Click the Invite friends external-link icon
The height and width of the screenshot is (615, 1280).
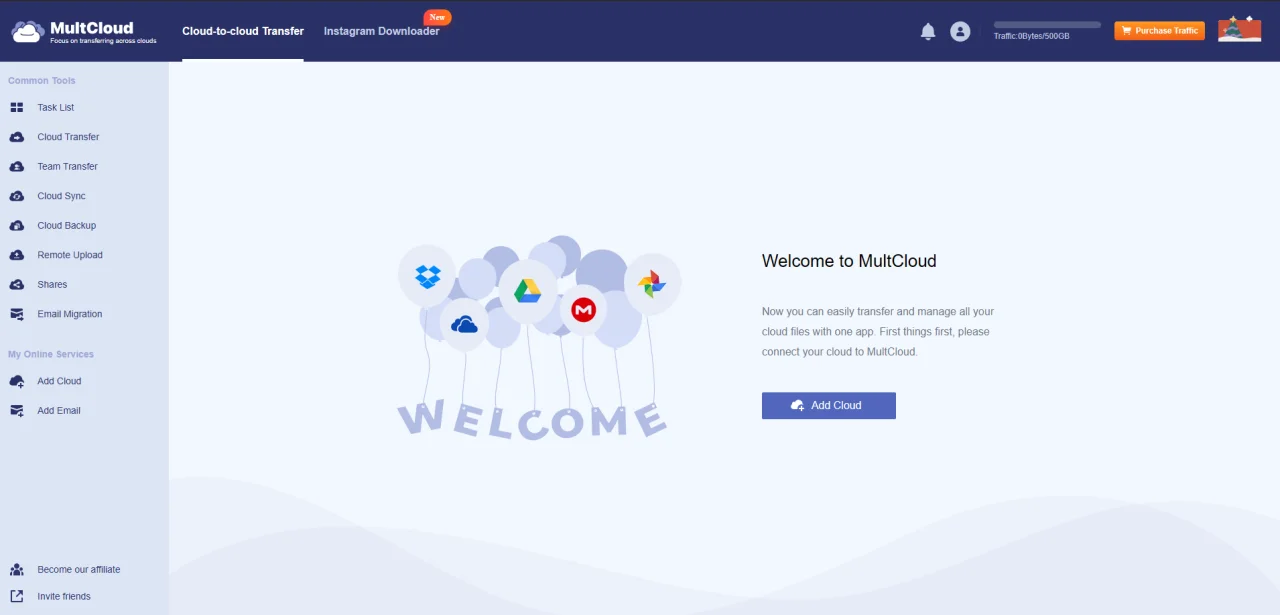[x=17, y=597]
